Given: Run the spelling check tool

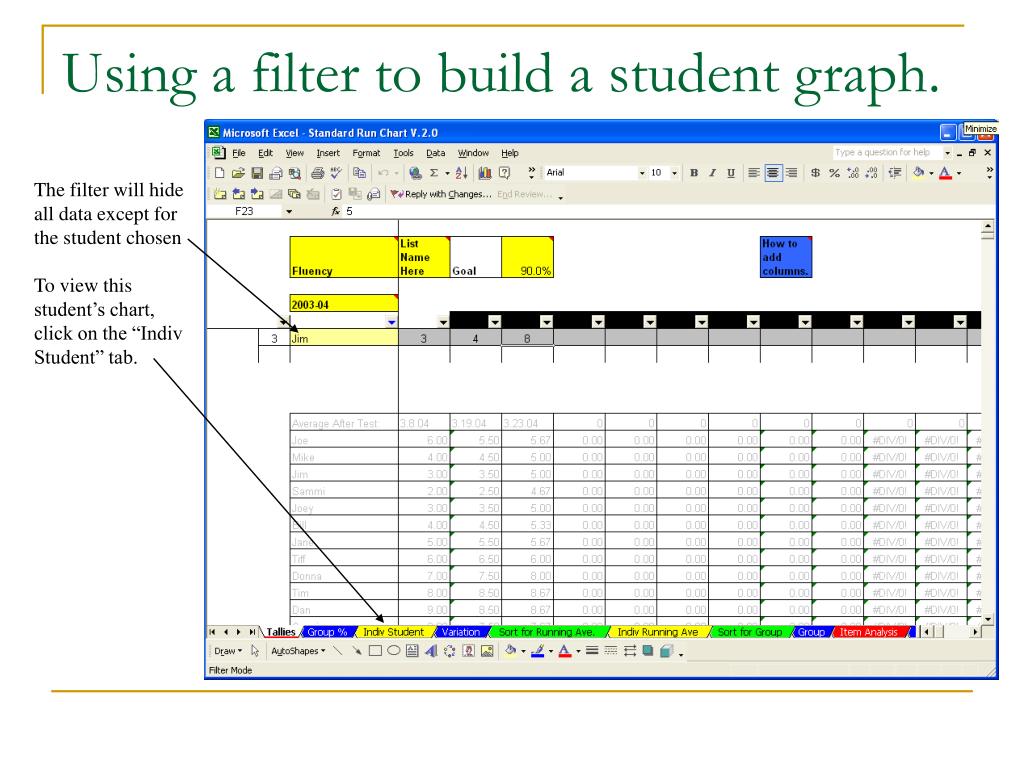Looking at the screenshot, I should [x=336, y=173].
